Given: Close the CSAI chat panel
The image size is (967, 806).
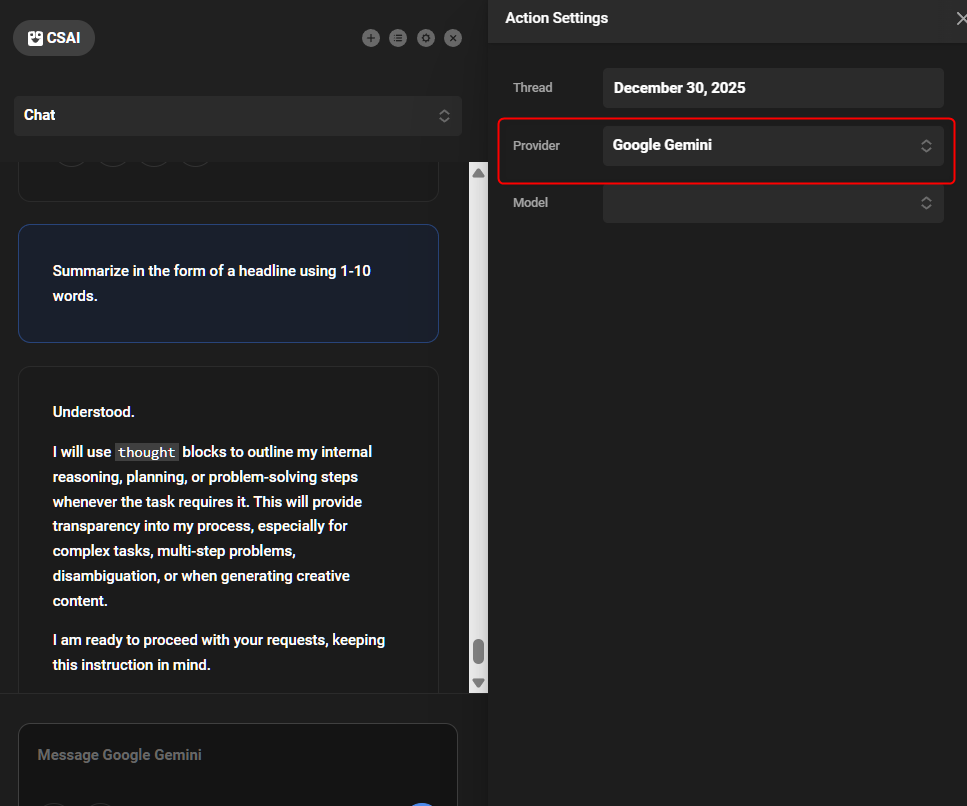Looking at the screenshot, I should (x=453, y=38).
